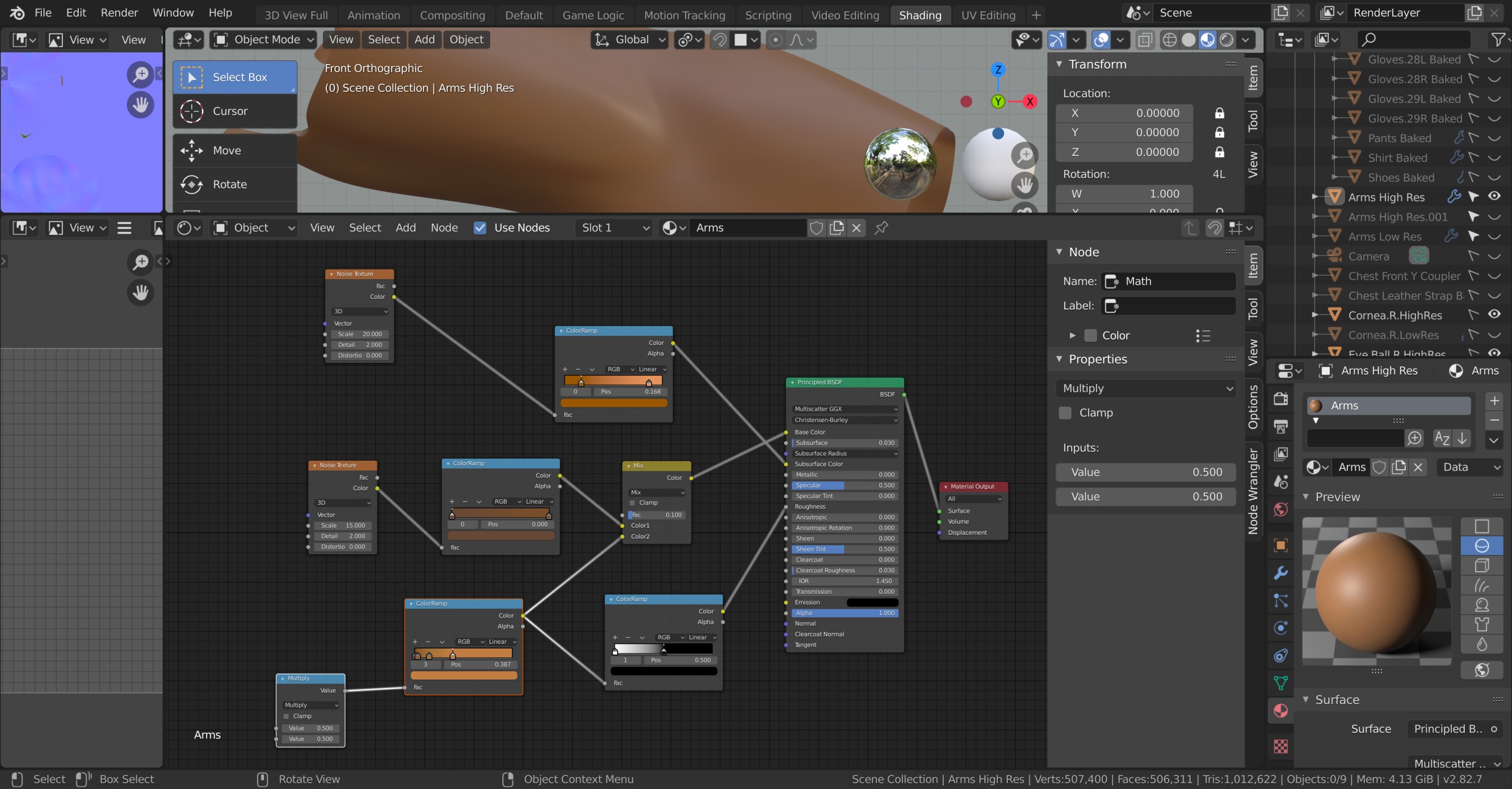Toggle the Location X lock

point(1219,113)
